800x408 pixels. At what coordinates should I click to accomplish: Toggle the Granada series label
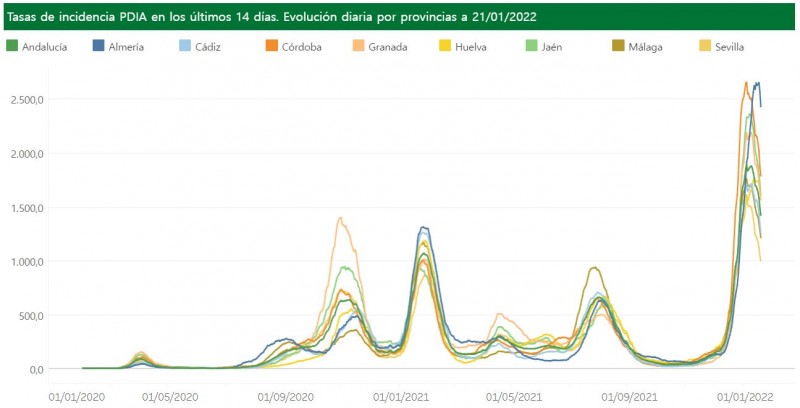pos(388,47)
